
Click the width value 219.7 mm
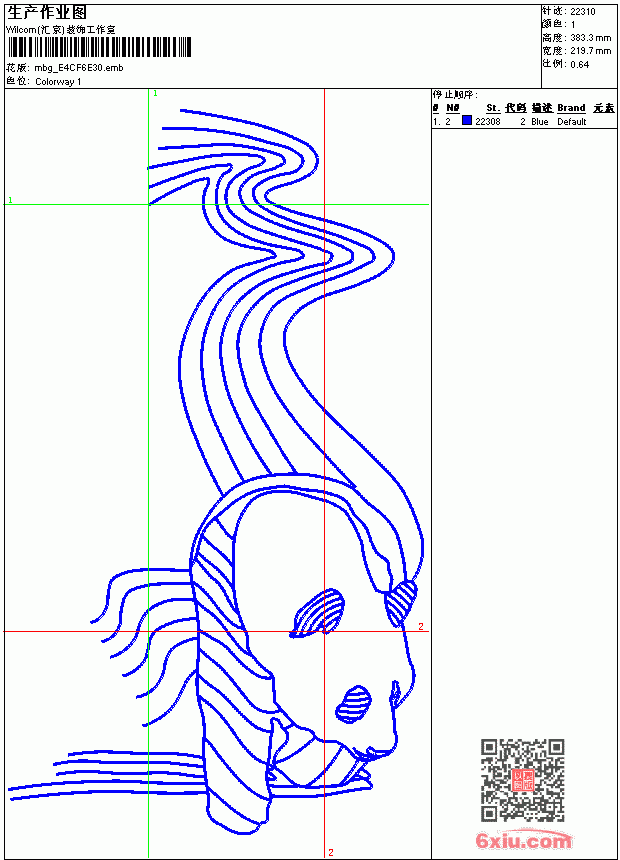point(590,51)
